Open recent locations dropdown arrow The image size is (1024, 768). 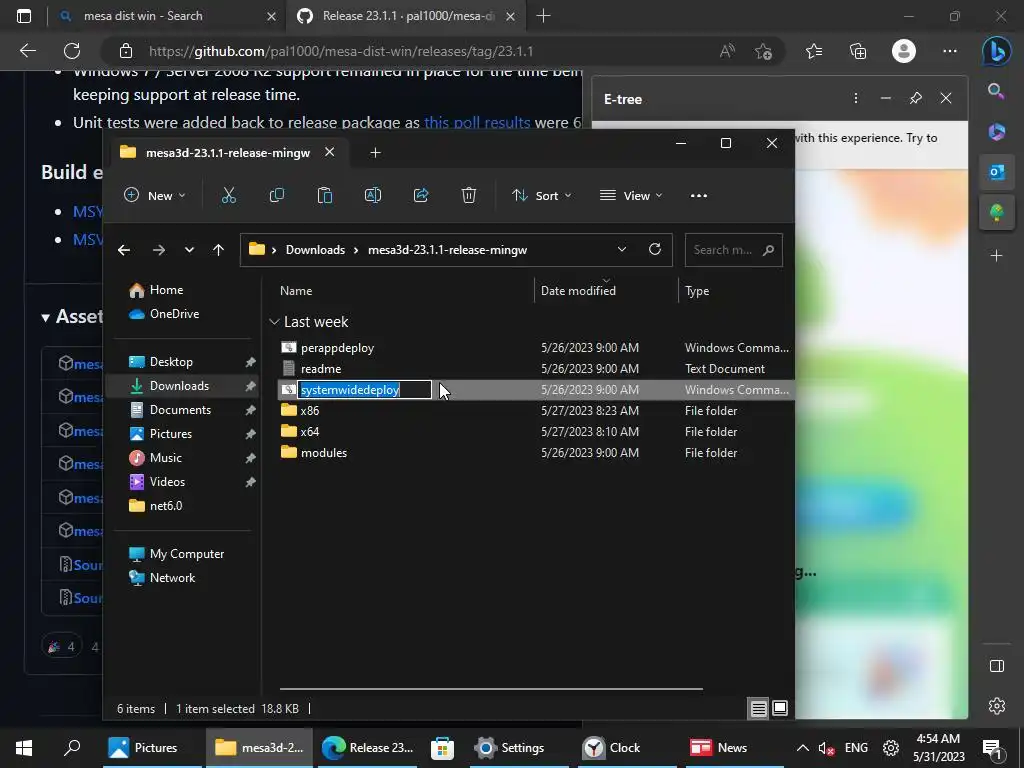189,249
